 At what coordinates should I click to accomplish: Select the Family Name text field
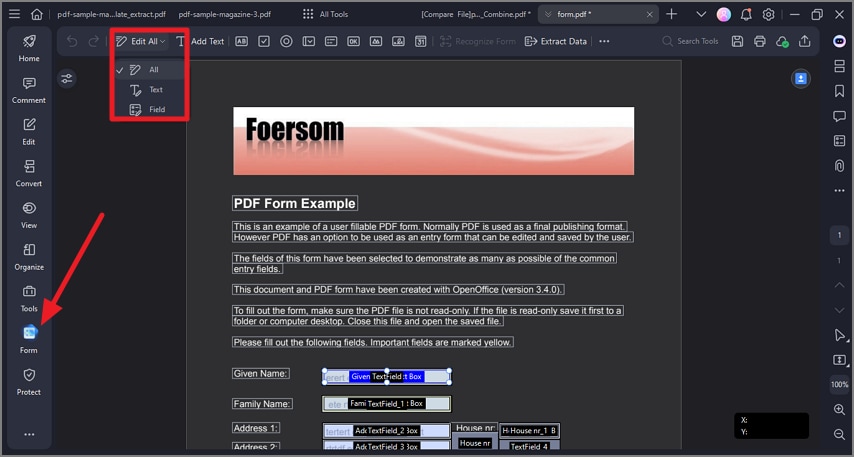(x=387, y=404)
